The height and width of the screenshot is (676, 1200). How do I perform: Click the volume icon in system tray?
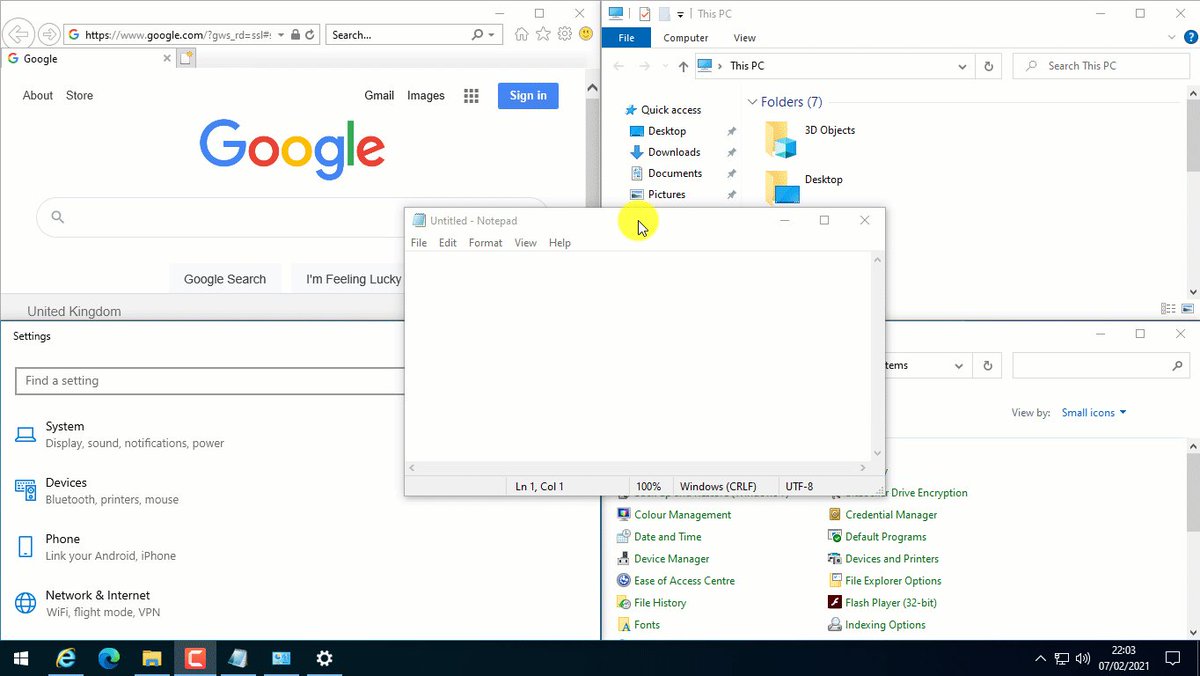tap(1083, 659)
